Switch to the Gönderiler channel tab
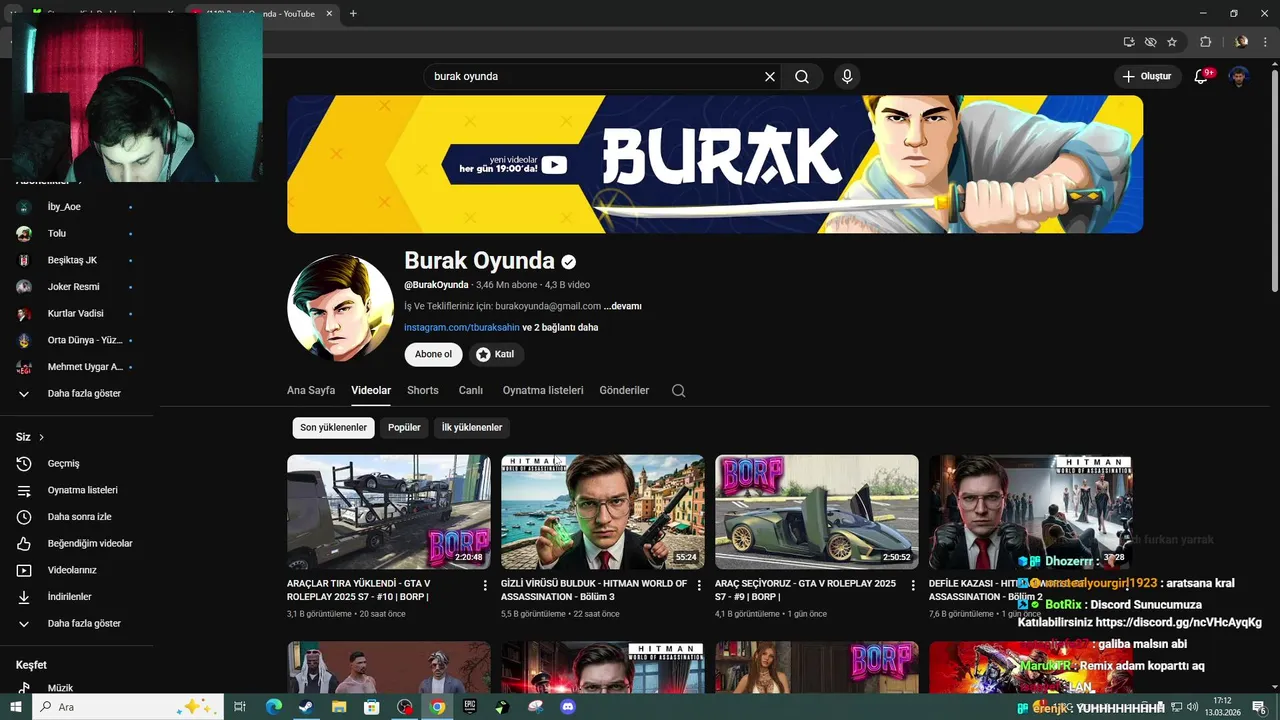Image resolution: width=1280 pixels, height=720 pixels. [x=624, y=391]
